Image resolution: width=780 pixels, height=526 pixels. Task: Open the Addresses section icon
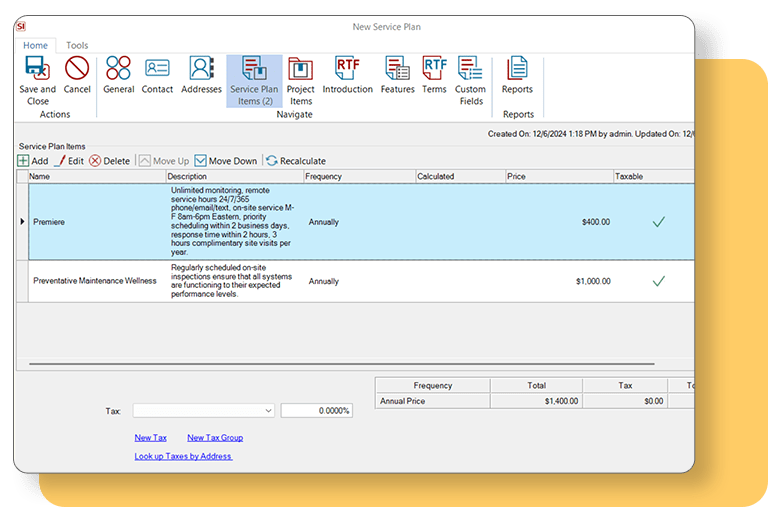coord(201,68)
